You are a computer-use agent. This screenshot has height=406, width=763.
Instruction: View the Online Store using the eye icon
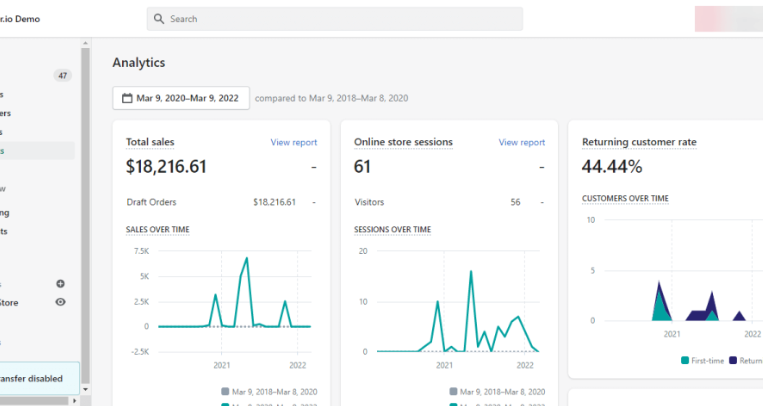(x=60, y=302)
